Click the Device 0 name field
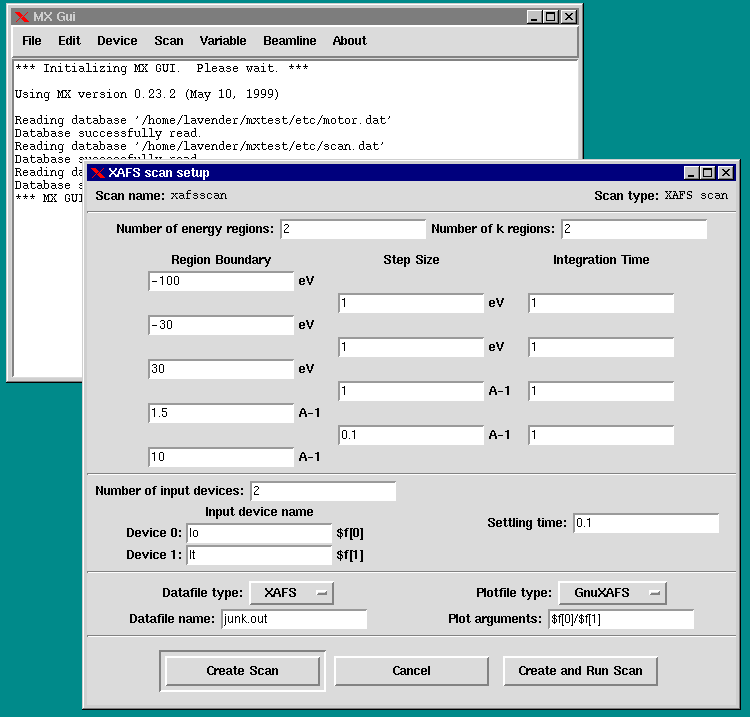750x717 pixels. 259,533
